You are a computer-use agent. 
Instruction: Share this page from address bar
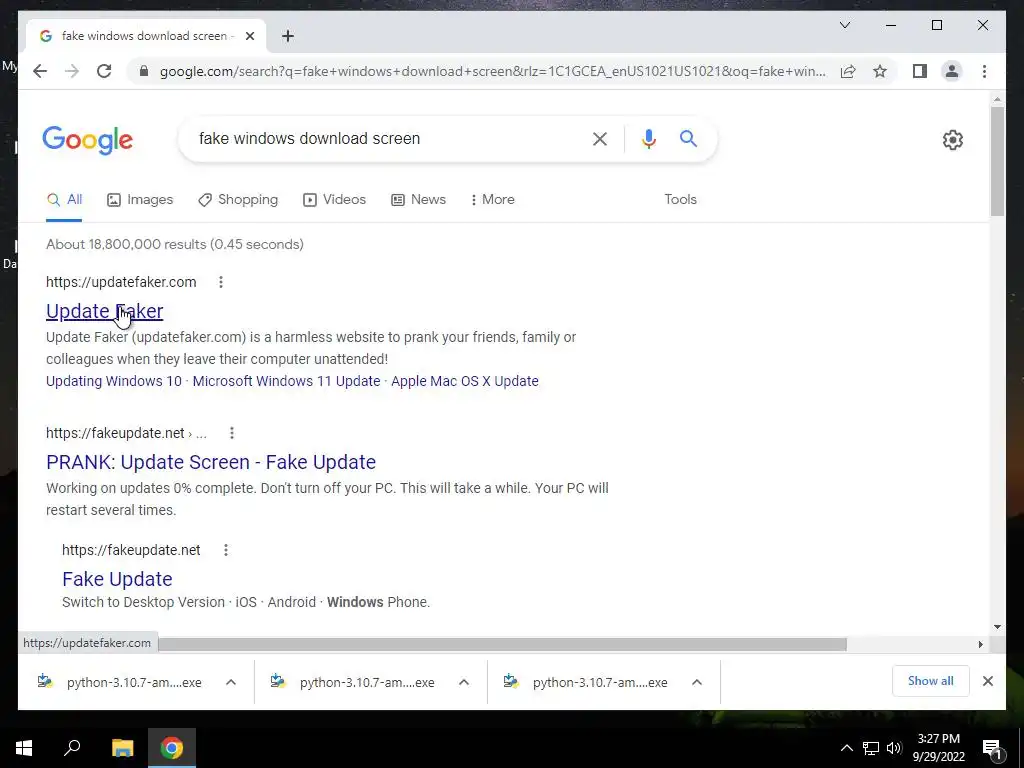pyautogui.click(x=848, y=71)
